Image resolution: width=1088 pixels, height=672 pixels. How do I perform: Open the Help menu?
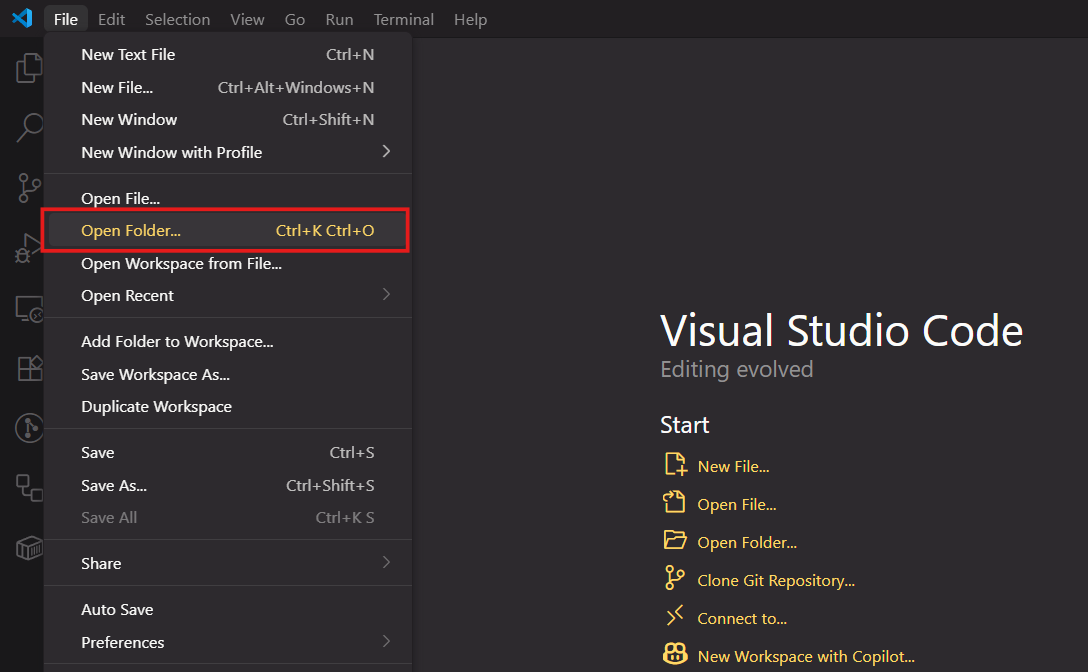point(470,19)
